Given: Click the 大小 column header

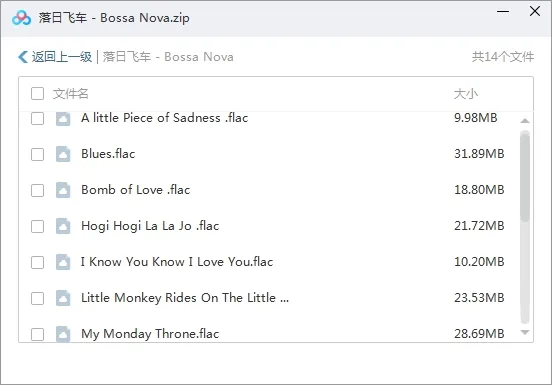Looking at the screenshot, I should 465,94.
